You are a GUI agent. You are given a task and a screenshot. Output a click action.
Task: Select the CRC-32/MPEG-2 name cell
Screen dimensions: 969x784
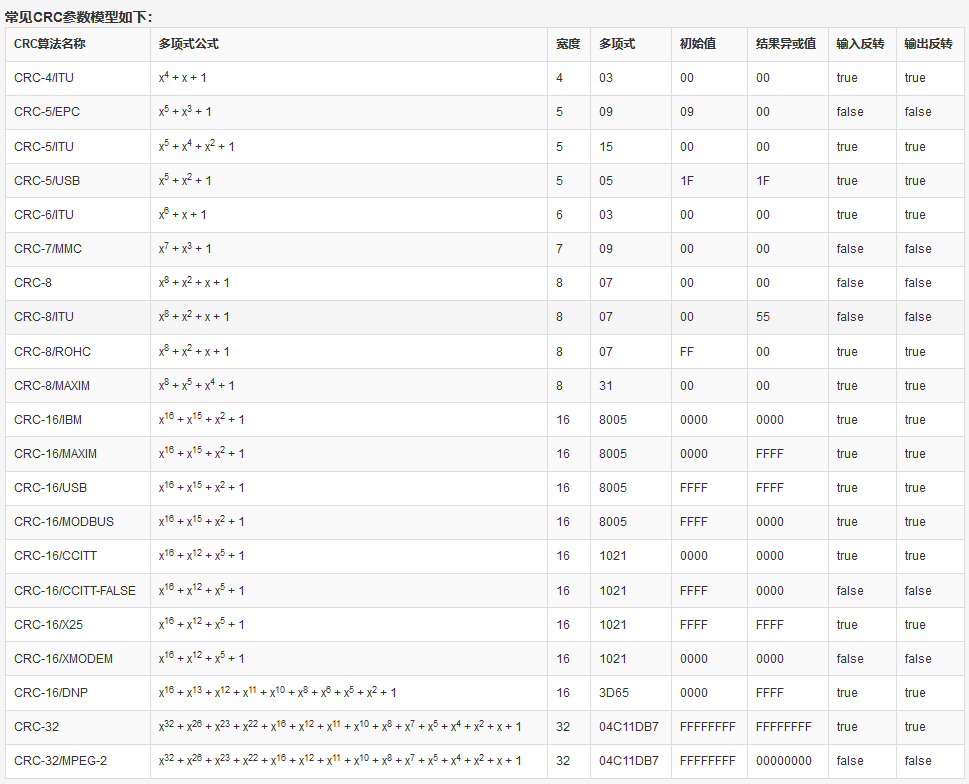60,761
